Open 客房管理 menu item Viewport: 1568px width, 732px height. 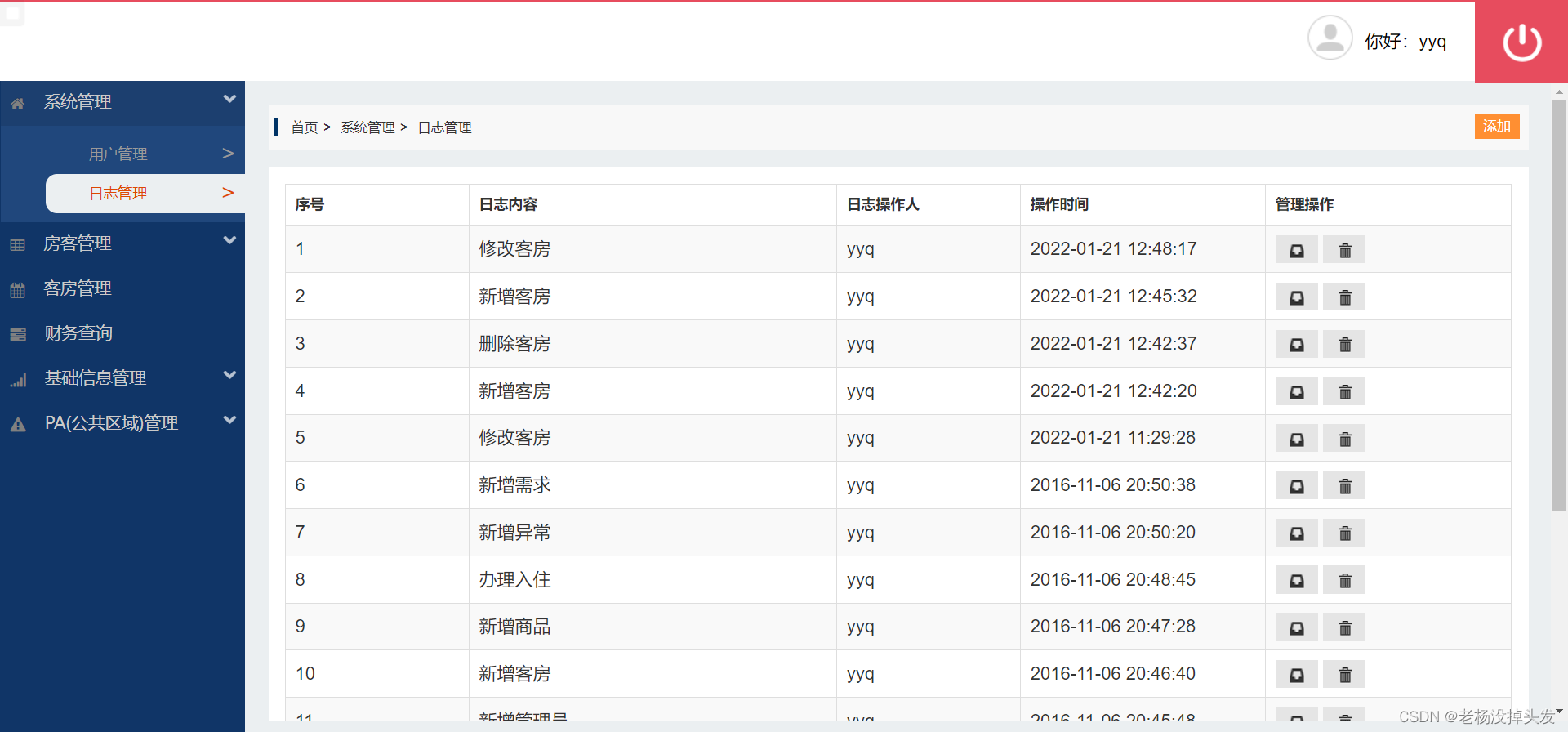pyautogui.click(x=78, y=288)
